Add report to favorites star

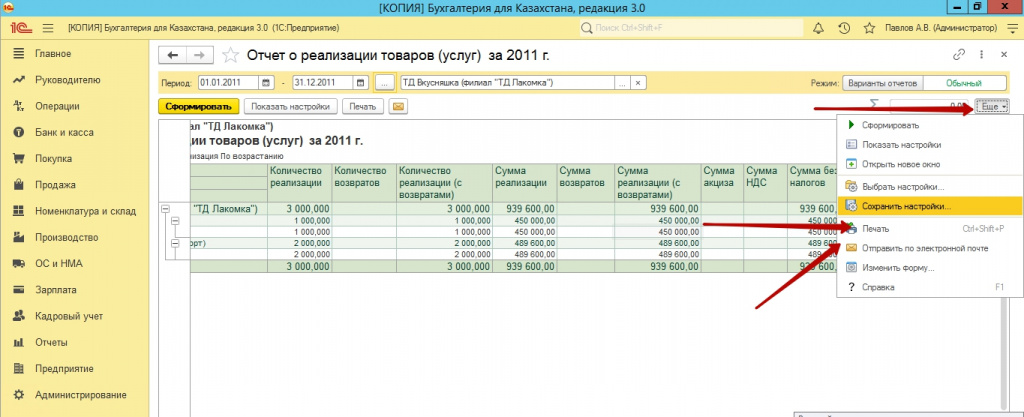tap(230, 55)
